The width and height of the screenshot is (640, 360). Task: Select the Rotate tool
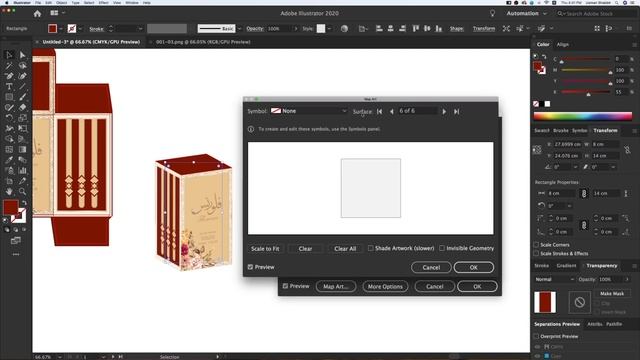[9, 118]
